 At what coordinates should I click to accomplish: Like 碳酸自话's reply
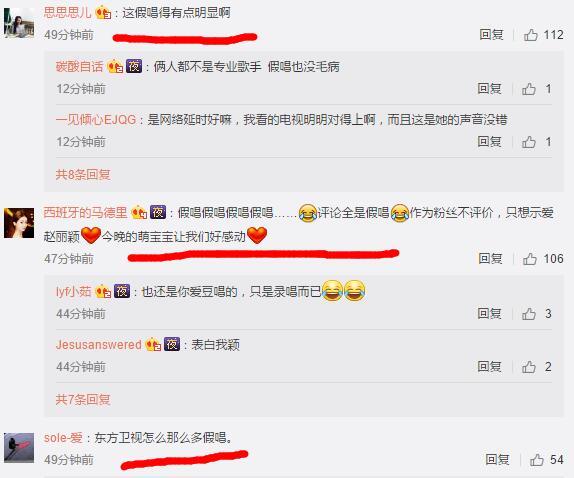pyautogui.click(x=529, y=89)
